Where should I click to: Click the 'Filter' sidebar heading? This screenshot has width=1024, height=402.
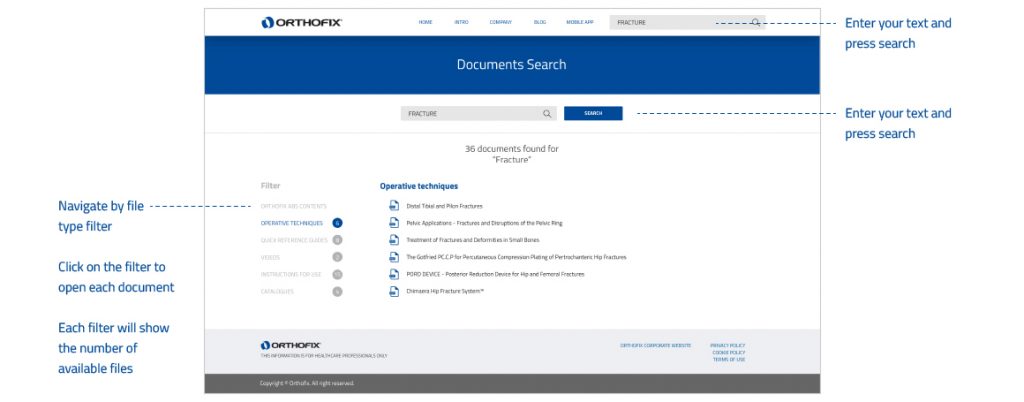tap(270, 186)
